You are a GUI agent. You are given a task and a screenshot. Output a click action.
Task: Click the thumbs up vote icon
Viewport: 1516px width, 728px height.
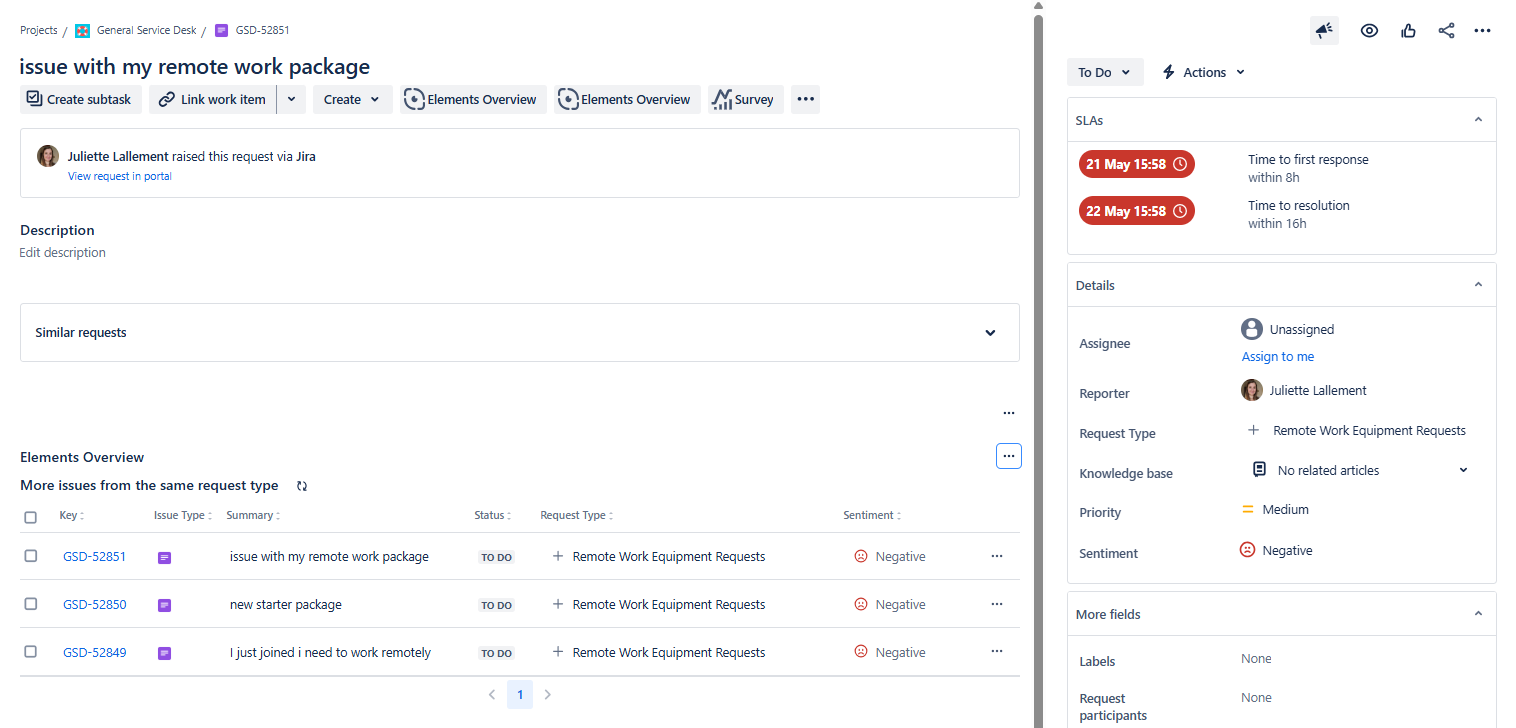1408,31
